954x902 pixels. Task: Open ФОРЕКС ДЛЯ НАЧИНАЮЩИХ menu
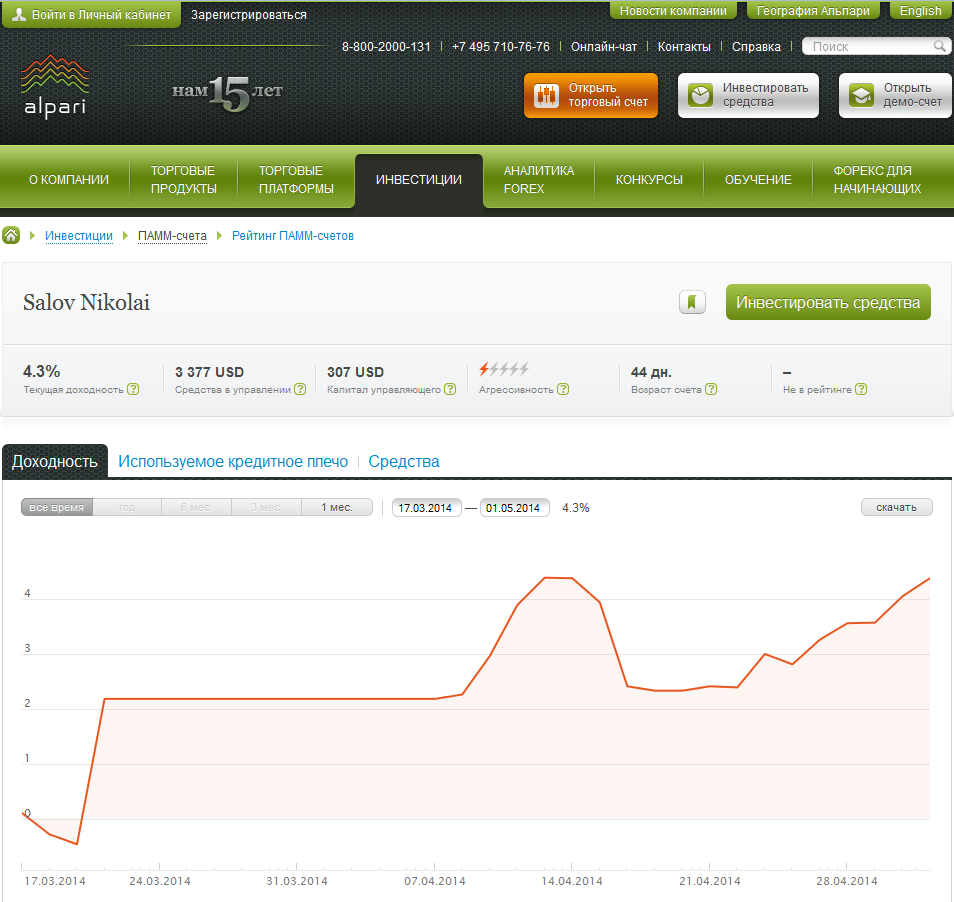point(877,179)
